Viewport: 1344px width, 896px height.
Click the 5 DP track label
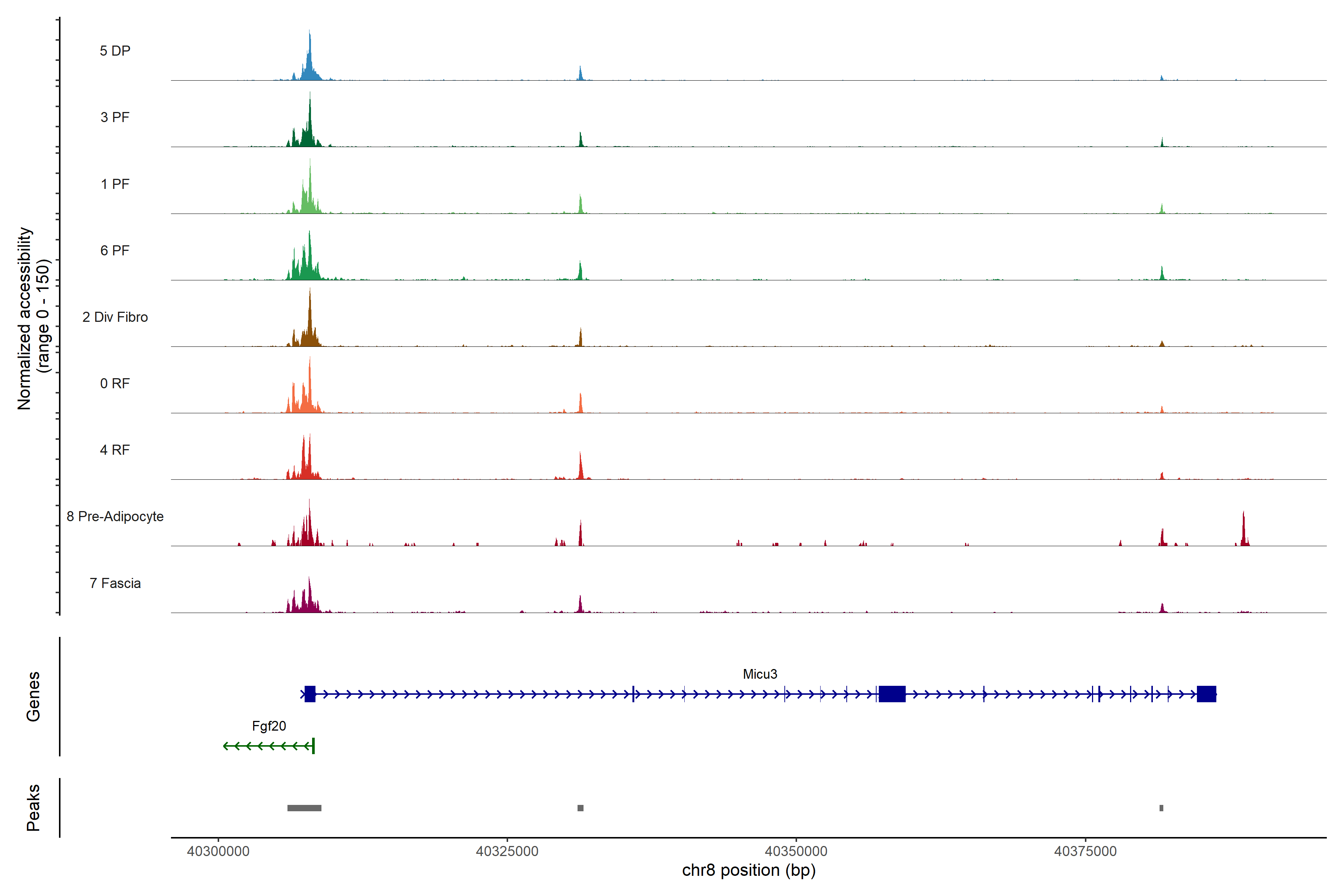pyautogui.click(x=115, y=51)
